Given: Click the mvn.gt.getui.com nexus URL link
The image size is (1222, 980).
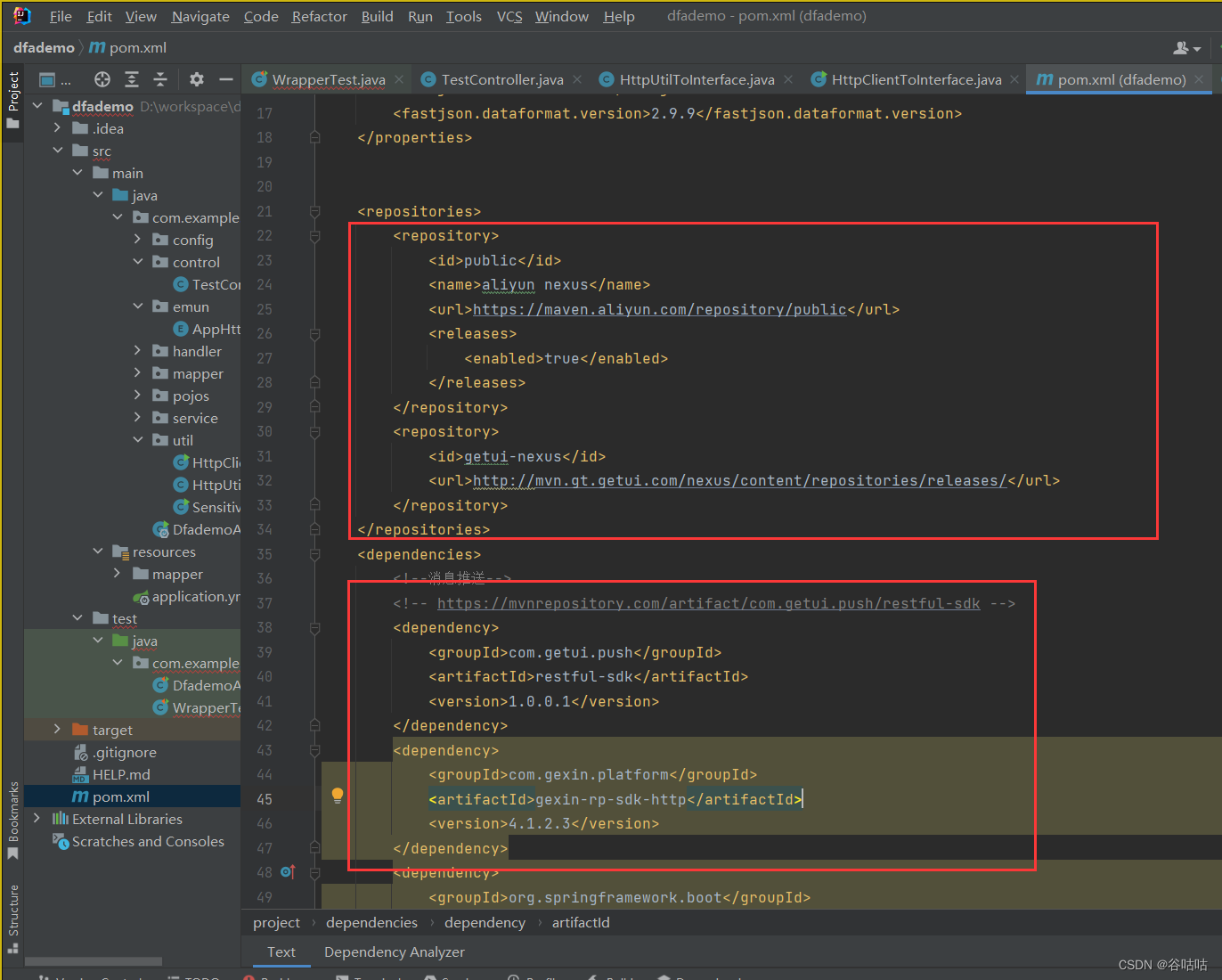Looking at the screenshot, I should click(x=739, y=481).
